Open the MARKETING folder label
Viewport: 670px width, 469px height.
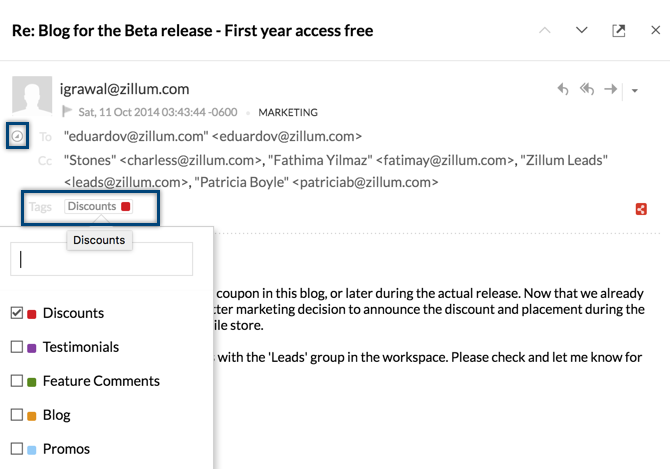click(x=288, y=113)
